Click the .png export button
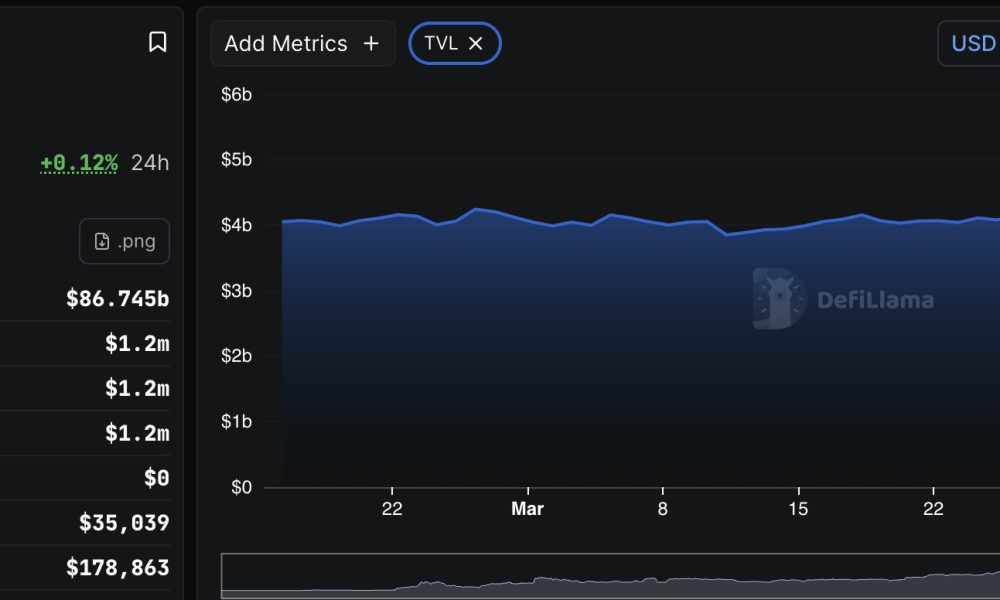 pyautogui.click(x=124, y=241)
